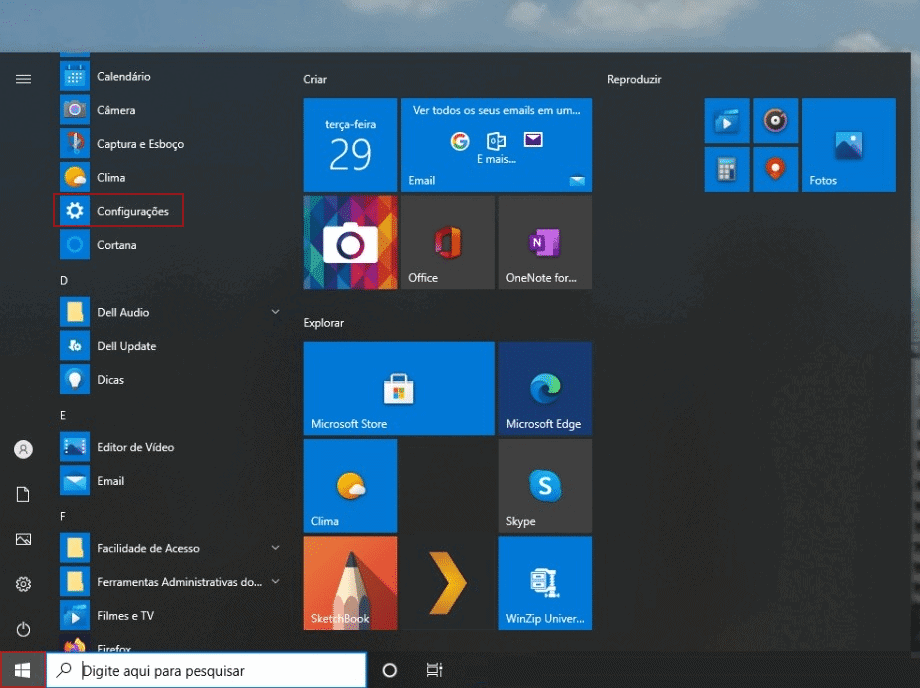This screenshot has height=688, width=920.
Task: Open Clima in the app list
Action: click(170, 177)
